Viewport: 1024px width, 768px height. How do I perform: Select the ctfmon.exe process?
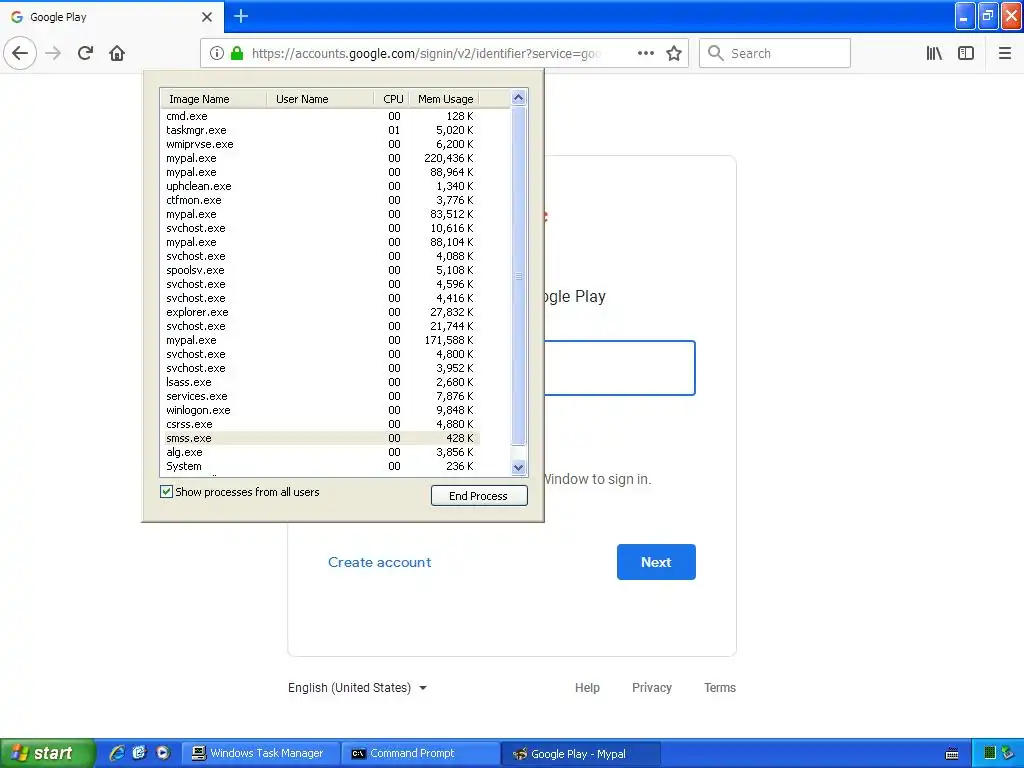[x=320, y=200]
